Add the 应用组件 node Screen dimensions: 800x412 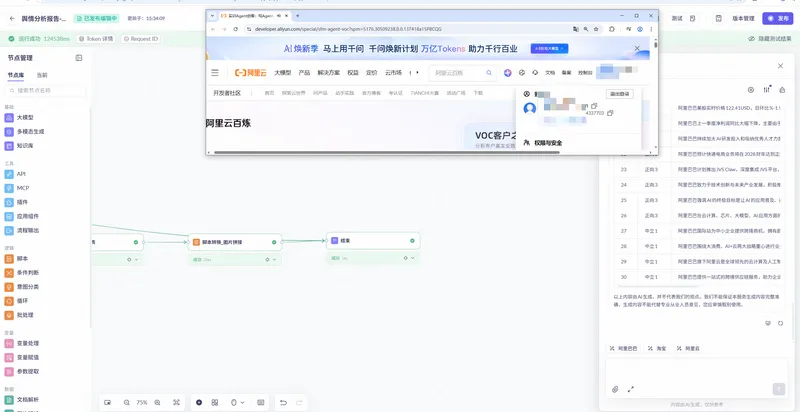[x=28, y=216]
